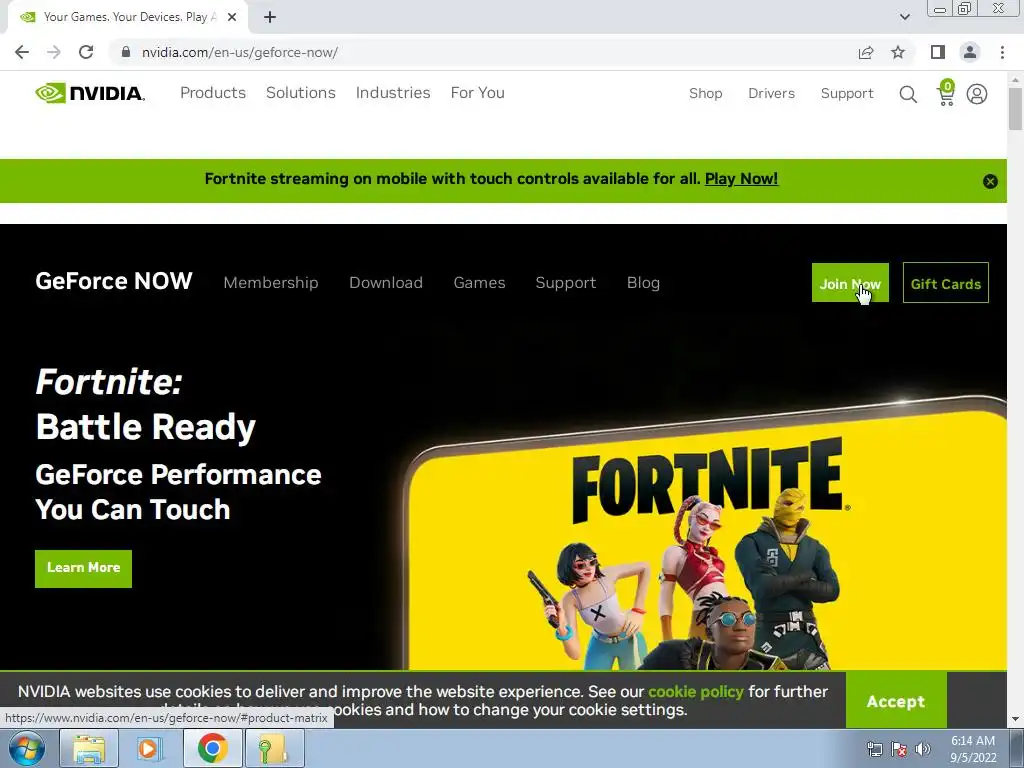Screen dimensions: 1024x768
Task: Go to the Drivers link
Action: [x=771, y=93]
